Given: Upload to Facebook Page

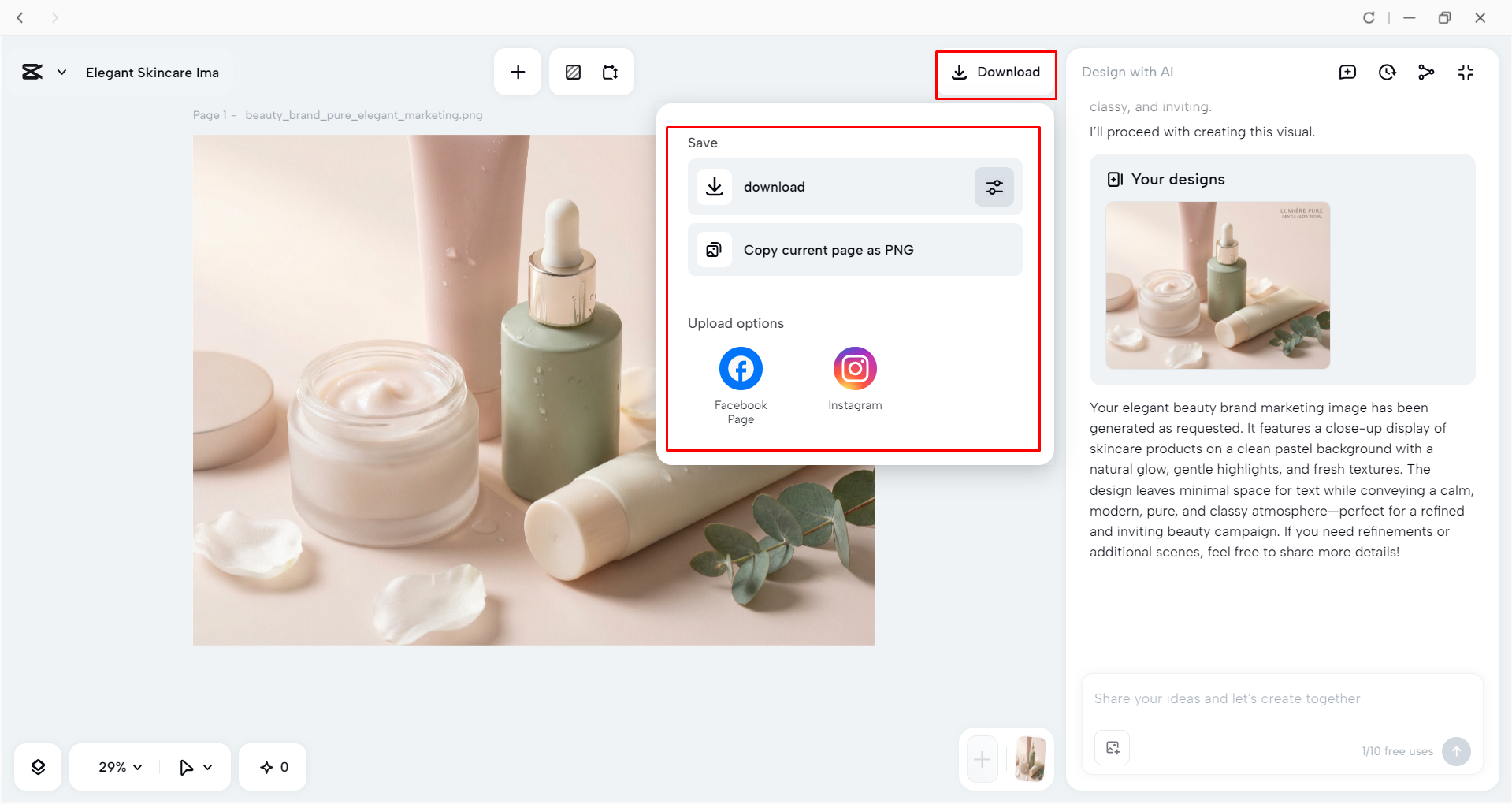Looking at the screenshot, I should 741,385.
